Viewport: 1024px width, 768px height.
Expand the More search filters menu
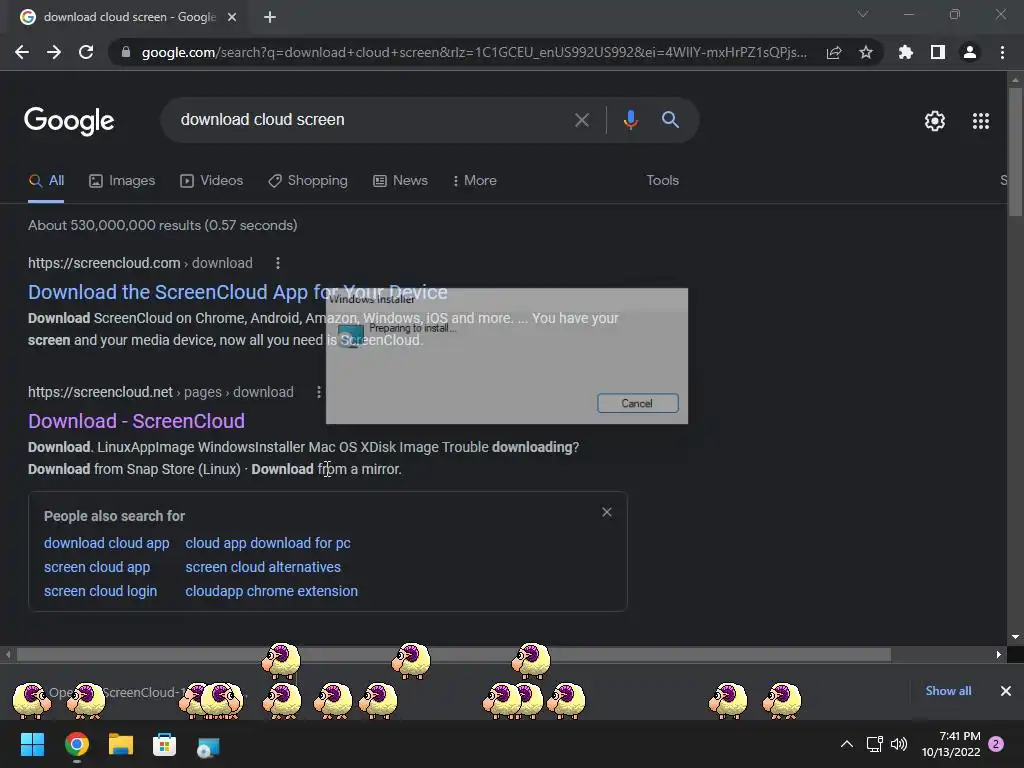coord(474,180)
